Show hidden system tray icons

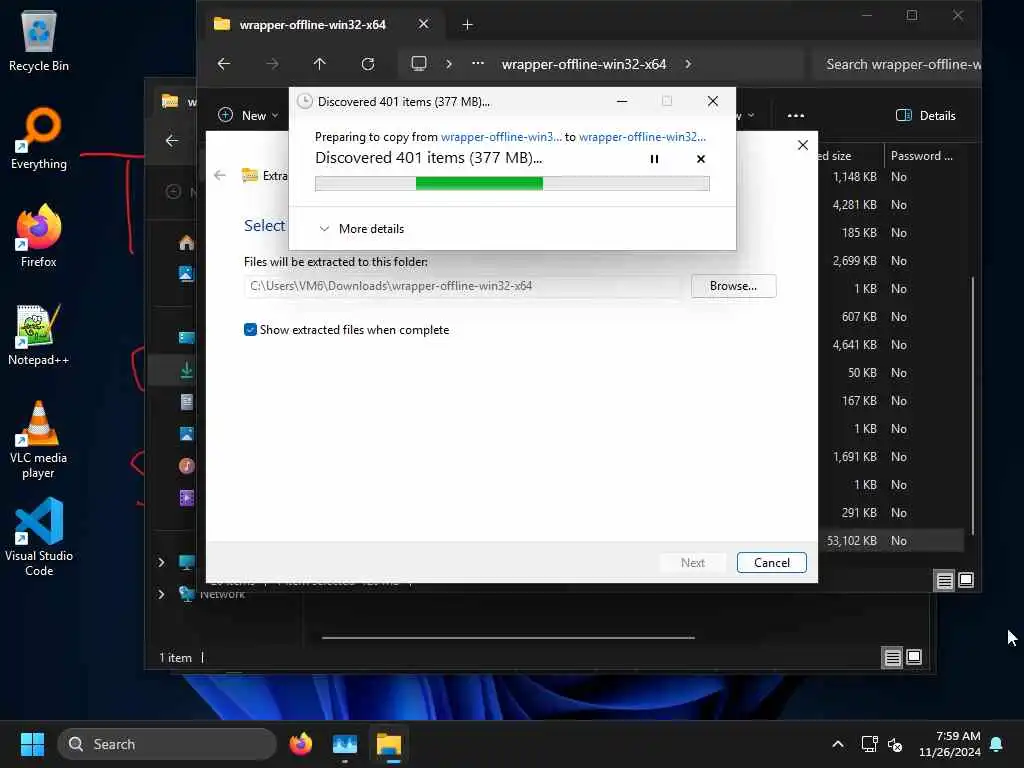tap(837, 744)
